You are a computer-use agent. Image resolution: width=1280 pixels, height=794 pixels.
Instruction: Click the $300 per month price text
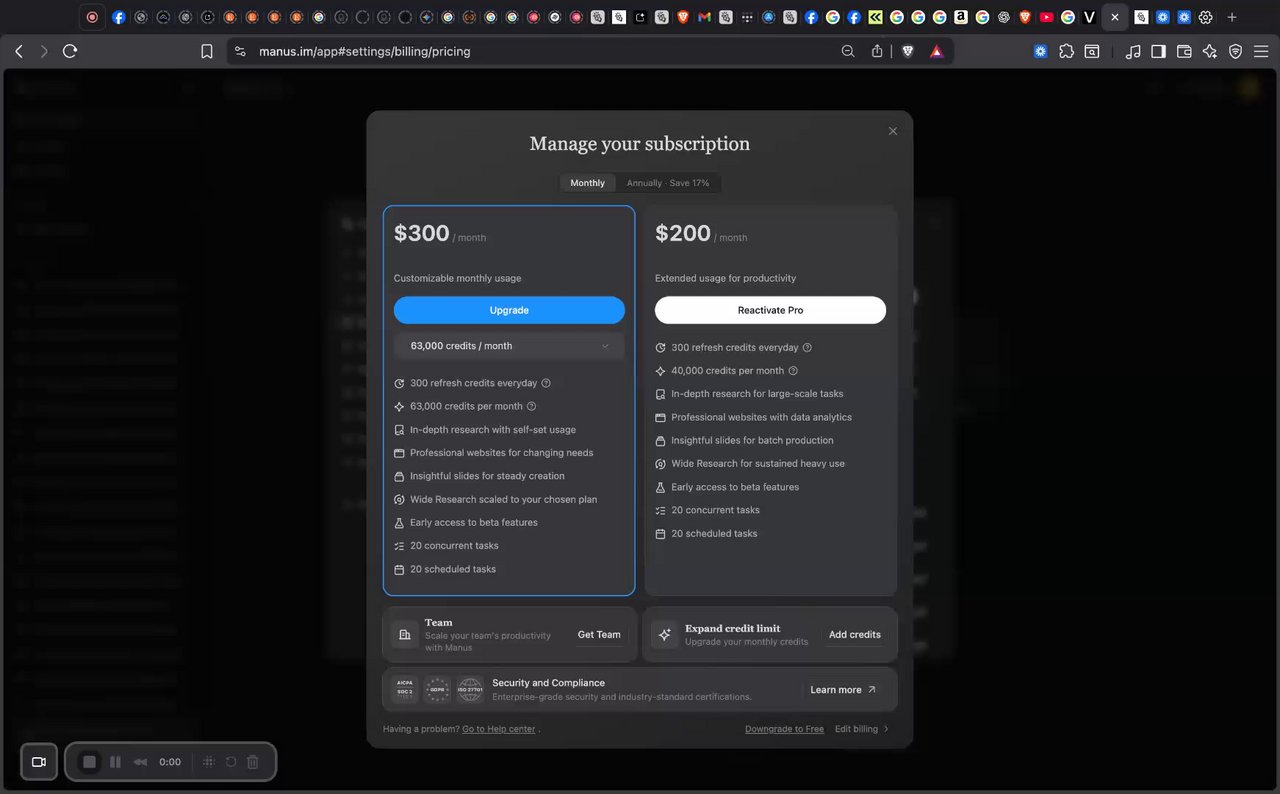click(440, 234)
